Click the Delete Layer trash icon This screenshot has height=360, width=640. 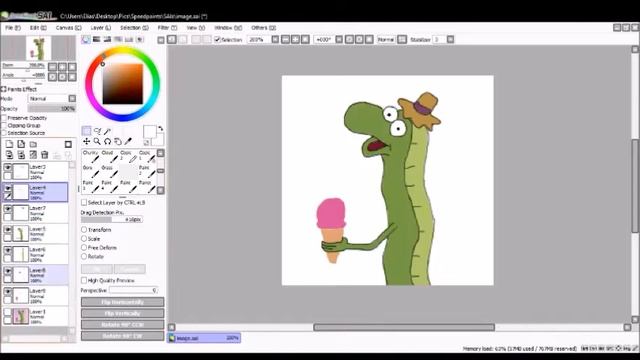tap(44, 155)
